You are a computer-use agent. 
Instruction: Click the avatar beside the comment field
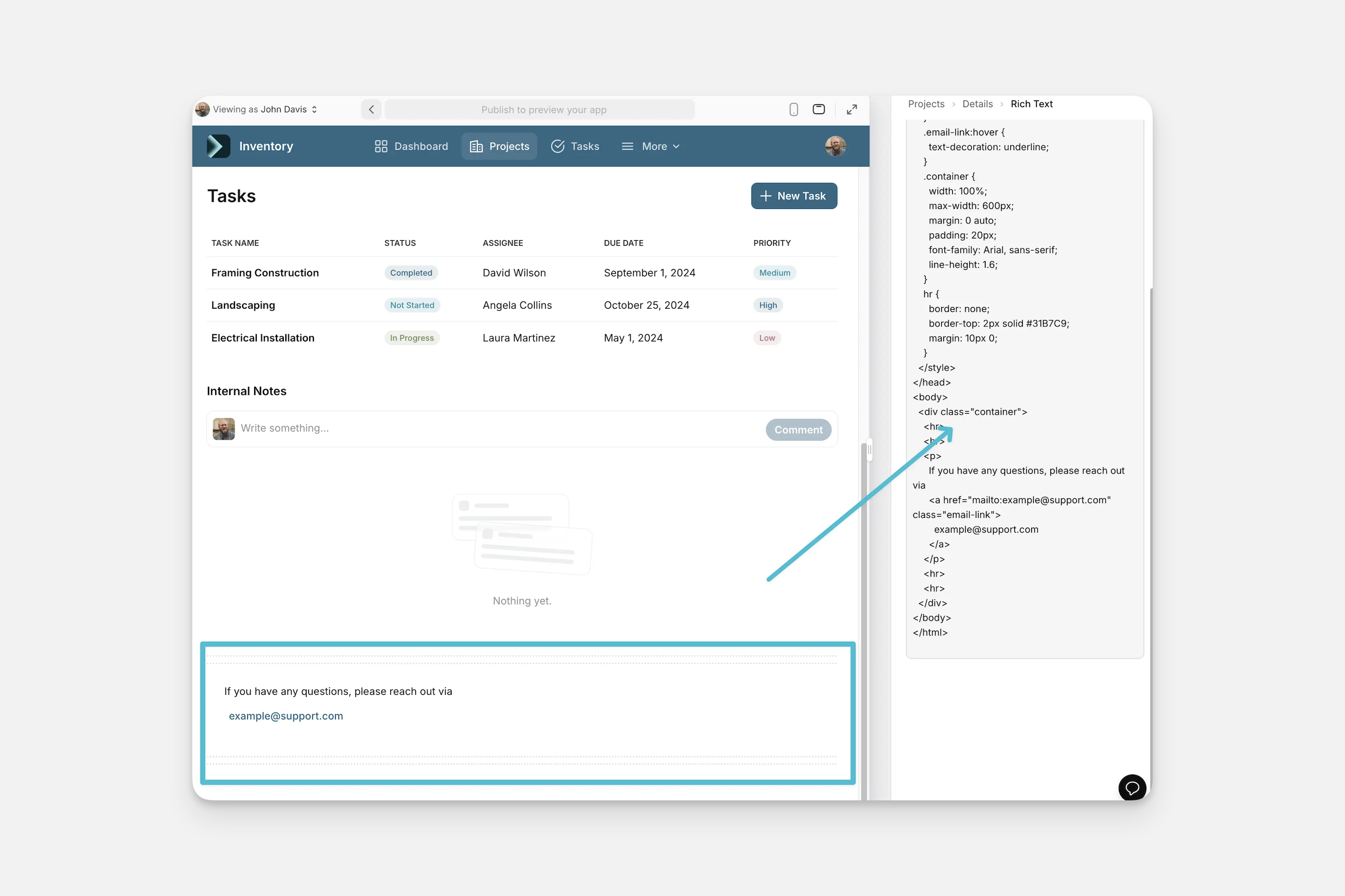[x=223, y=429]
